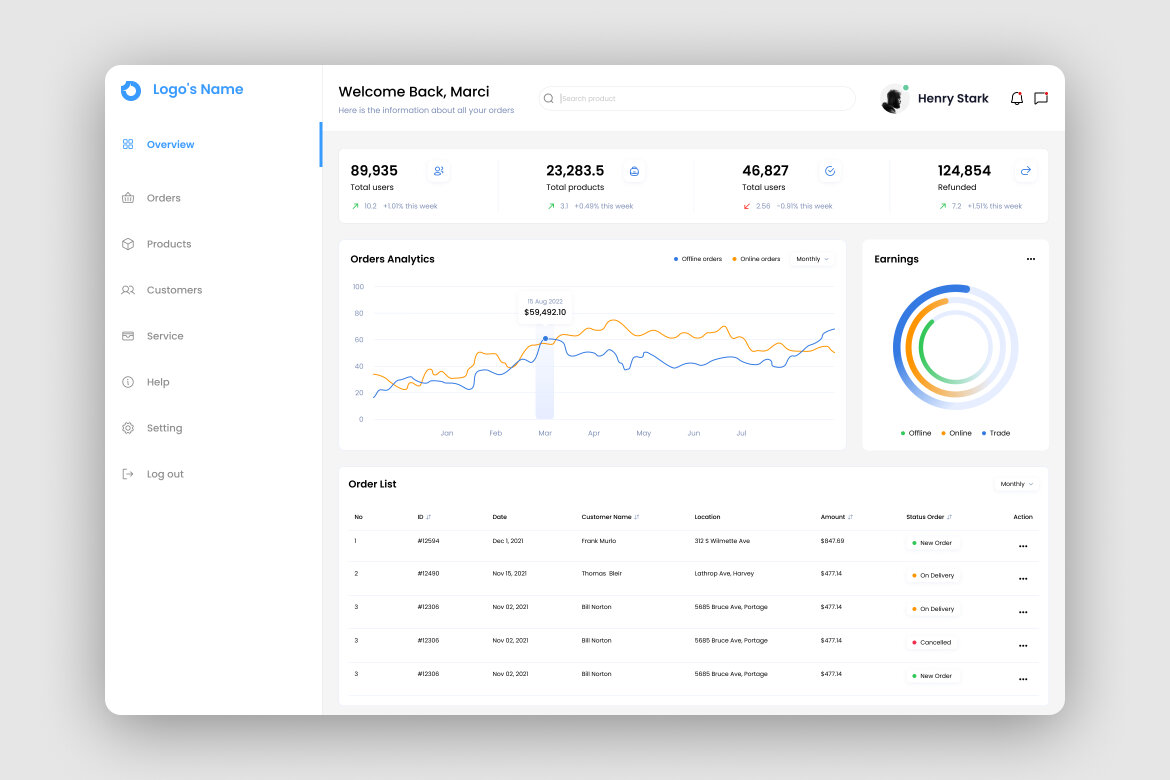Sort the Order List by Amount
1170x780 pixels.
click(838, 517)
